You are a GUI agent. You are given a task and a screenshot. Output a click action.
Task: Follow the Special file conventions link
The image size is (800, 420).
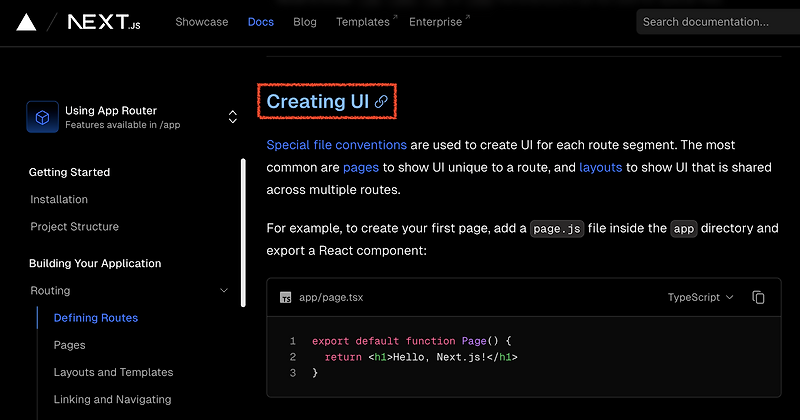click(x=336, y=145)
